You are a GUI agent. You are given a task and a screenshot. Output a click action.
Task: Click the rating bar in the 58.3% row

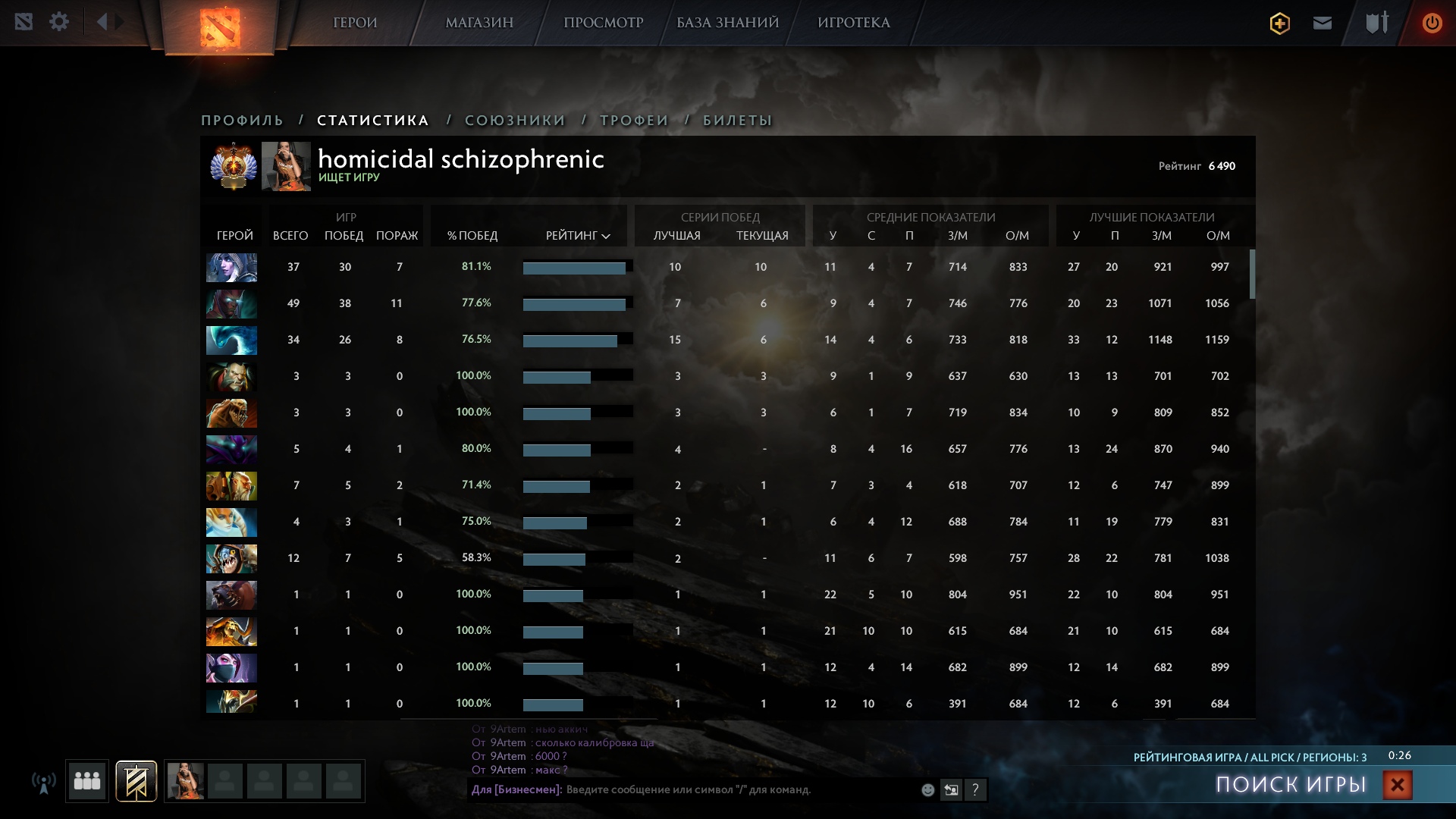[578, 558]
